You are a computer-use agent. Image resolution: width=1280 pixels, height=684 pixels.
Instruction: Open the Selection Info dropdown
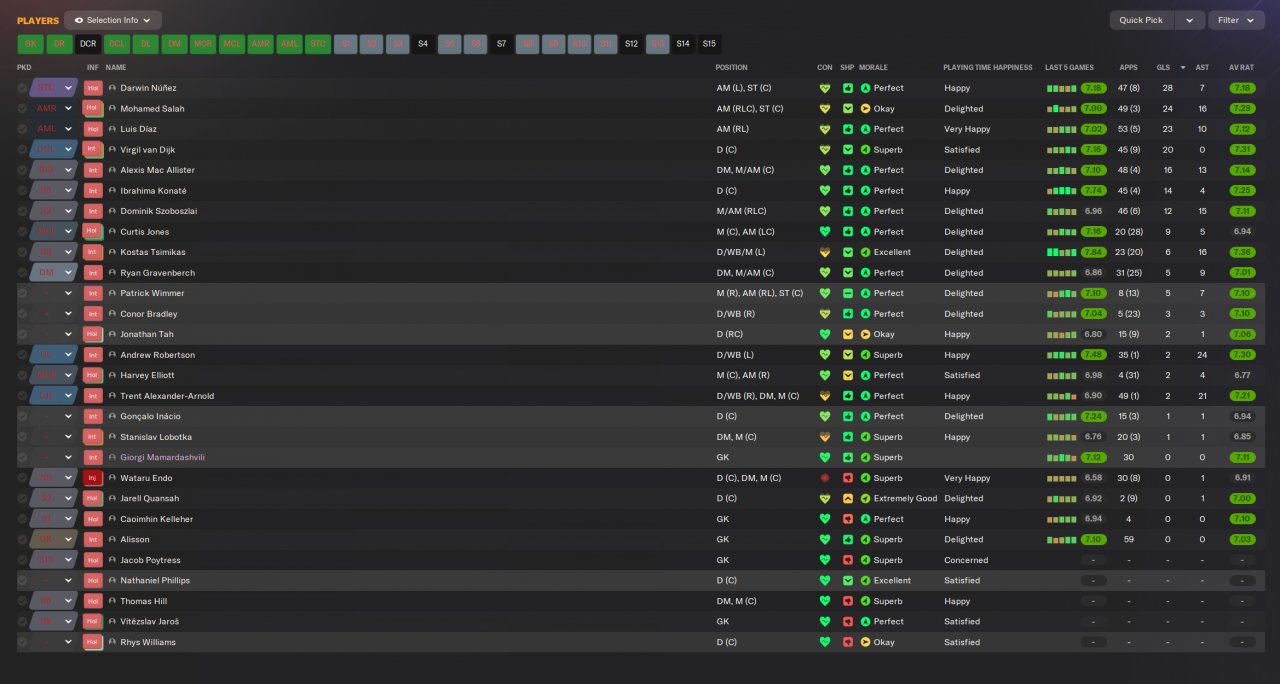[x=113, y=20]
